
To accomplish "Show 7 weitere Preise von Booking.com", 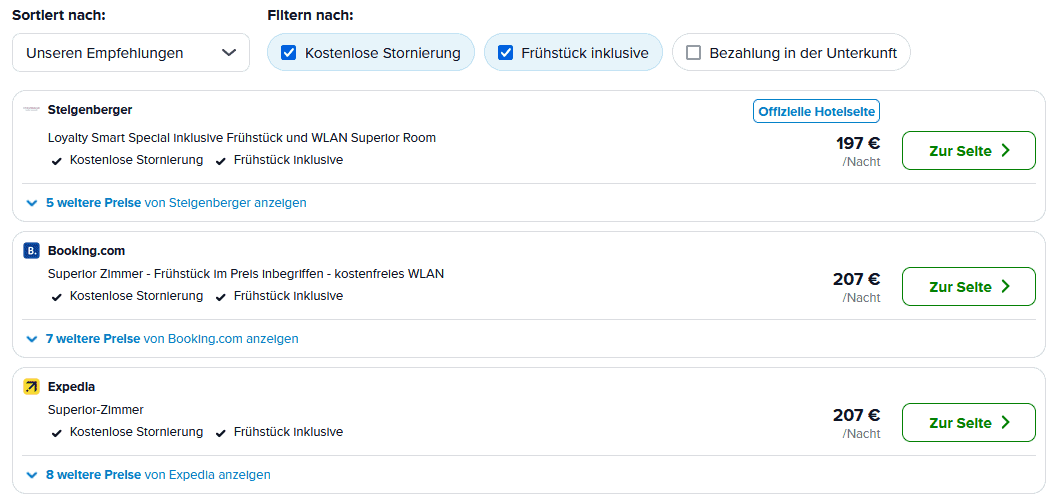I will 172,339.
